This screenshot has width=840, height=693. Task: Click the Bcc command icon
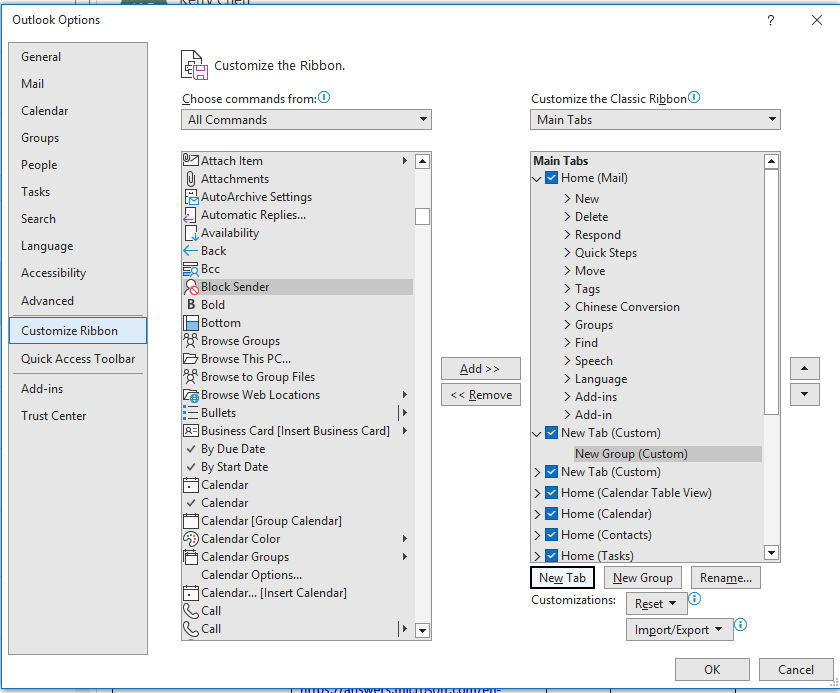(191, 269)
